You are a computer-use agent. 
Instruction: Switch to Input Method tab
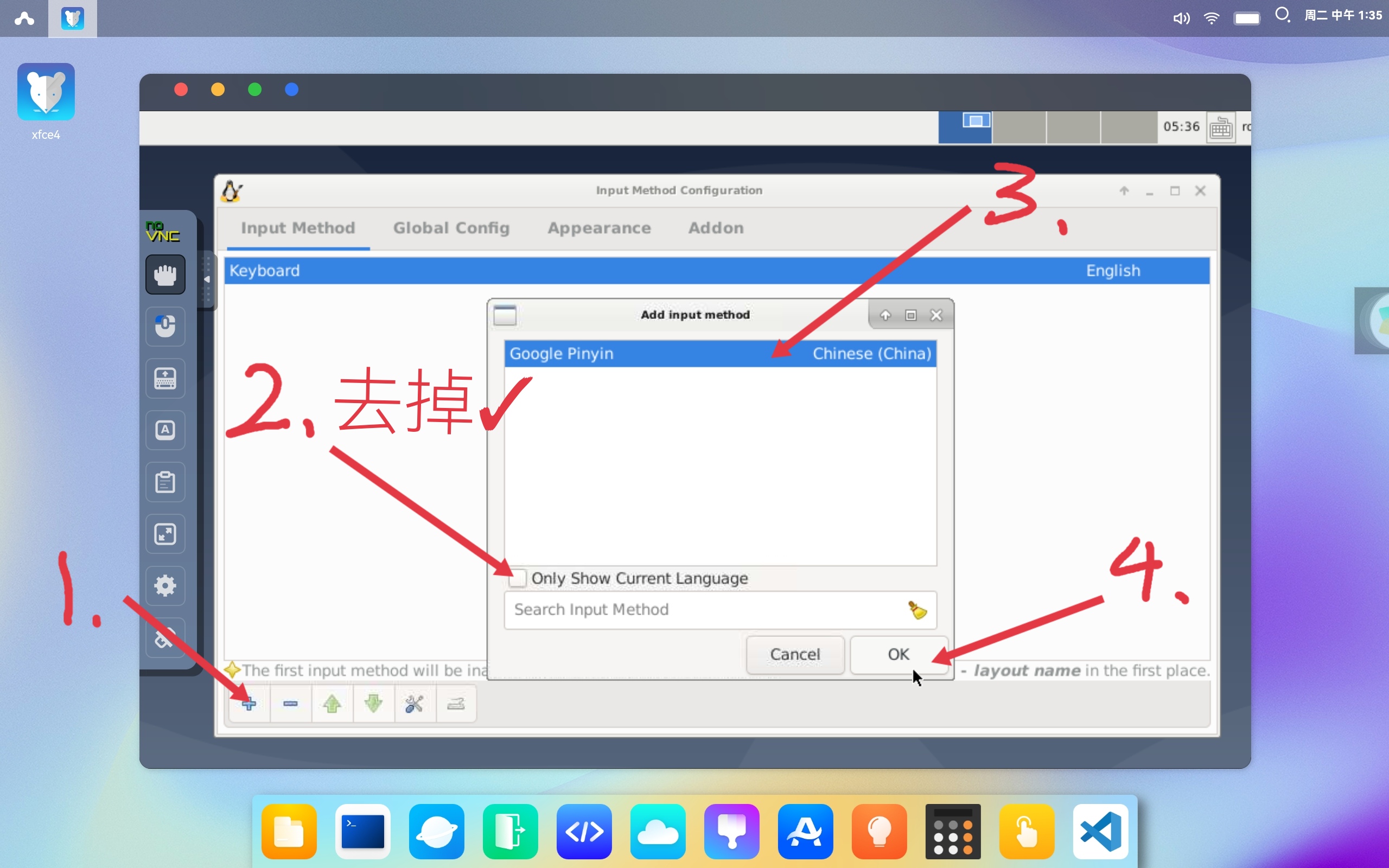298,228
